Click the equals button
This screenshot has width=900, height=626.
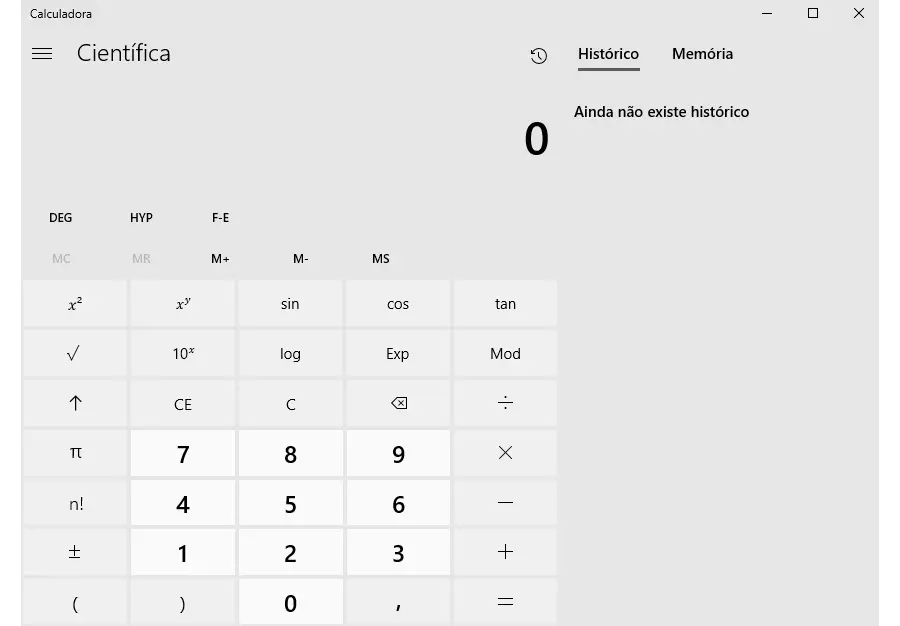coord(505,602)
